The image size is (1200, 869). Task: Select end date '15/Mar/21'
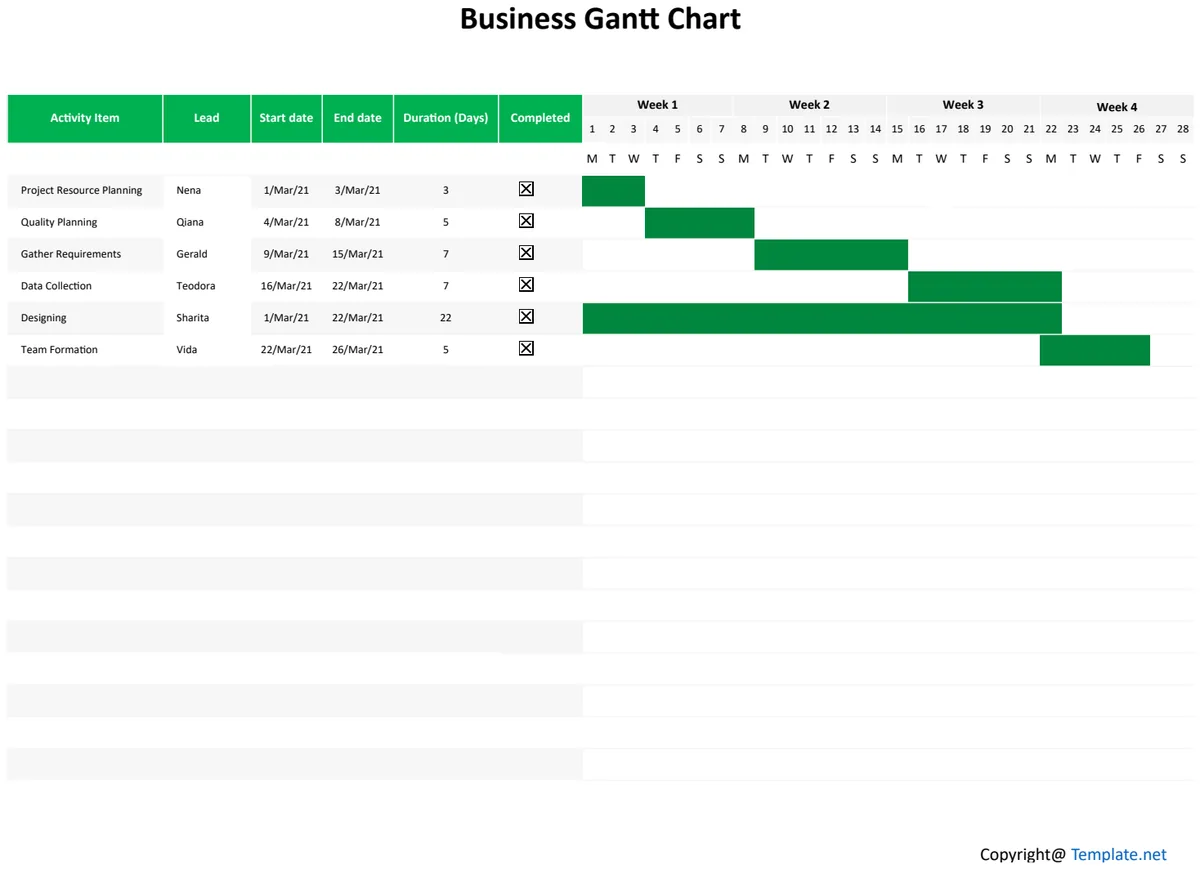coord(358,254)
